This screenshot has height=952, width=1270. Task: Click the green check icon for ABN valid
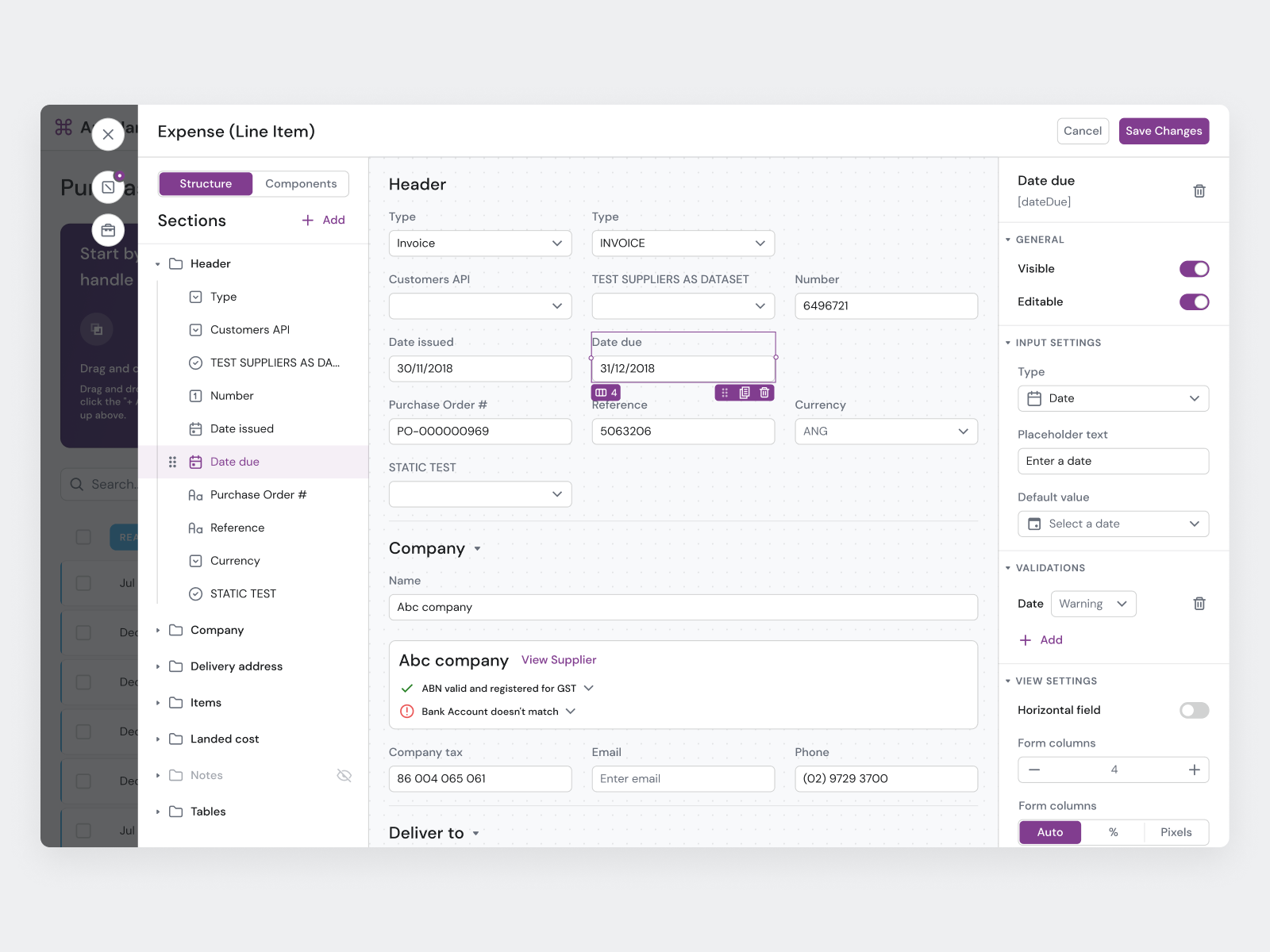pyautogui.click(x=407, y=689)
